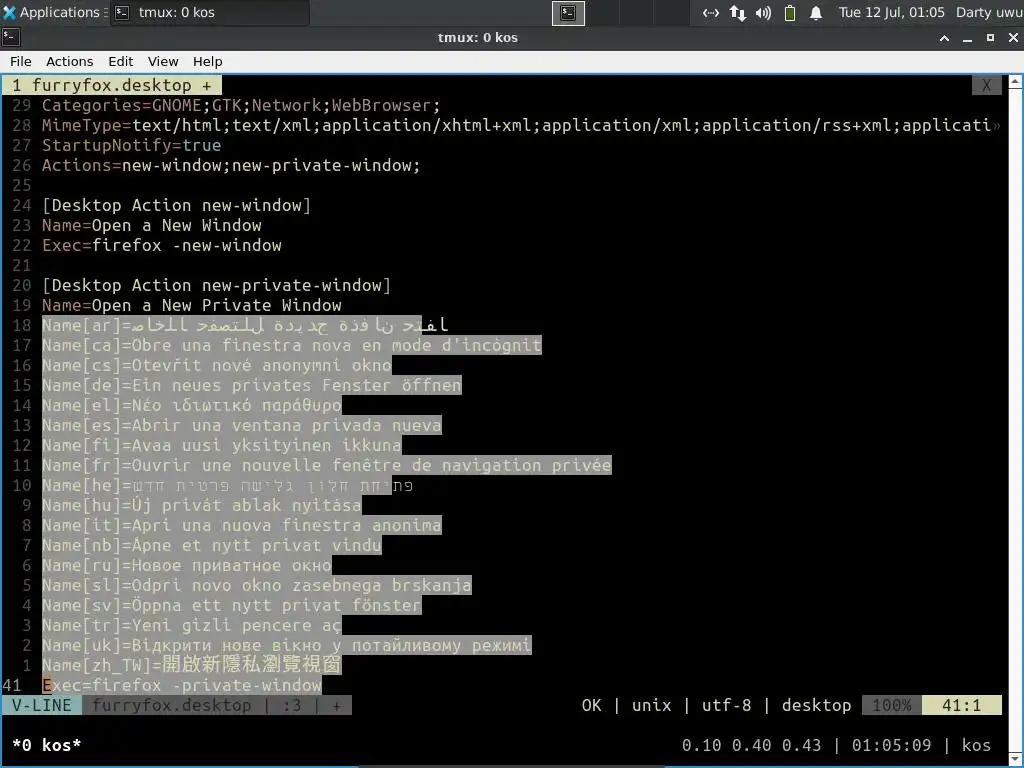Click 'Name[it]=Apri una nuova finestra' line
1024x768 pixels.
(x=242, y=526)
